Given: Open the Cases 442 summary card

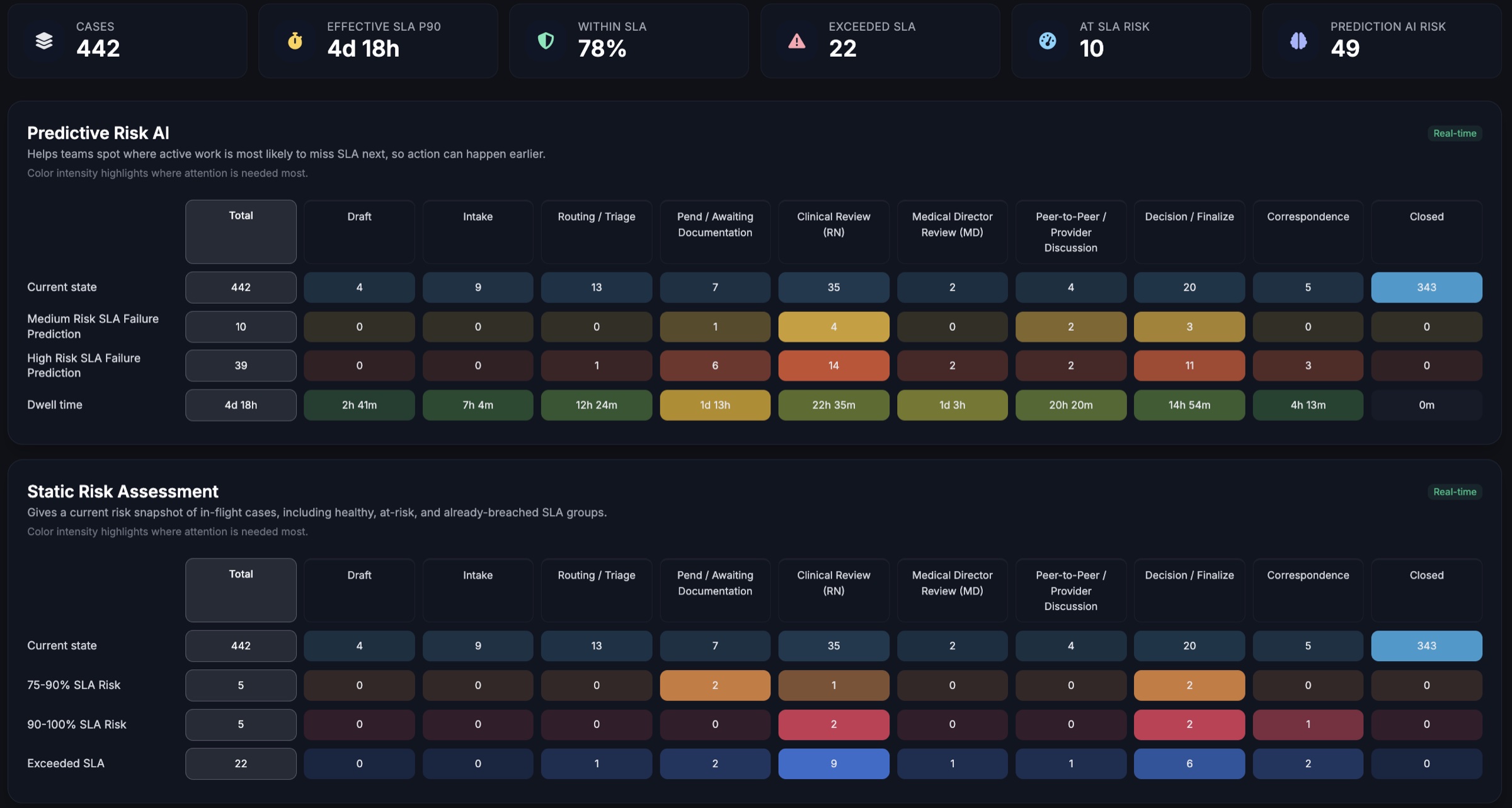Looking at the screenshot, I should 127,41.
